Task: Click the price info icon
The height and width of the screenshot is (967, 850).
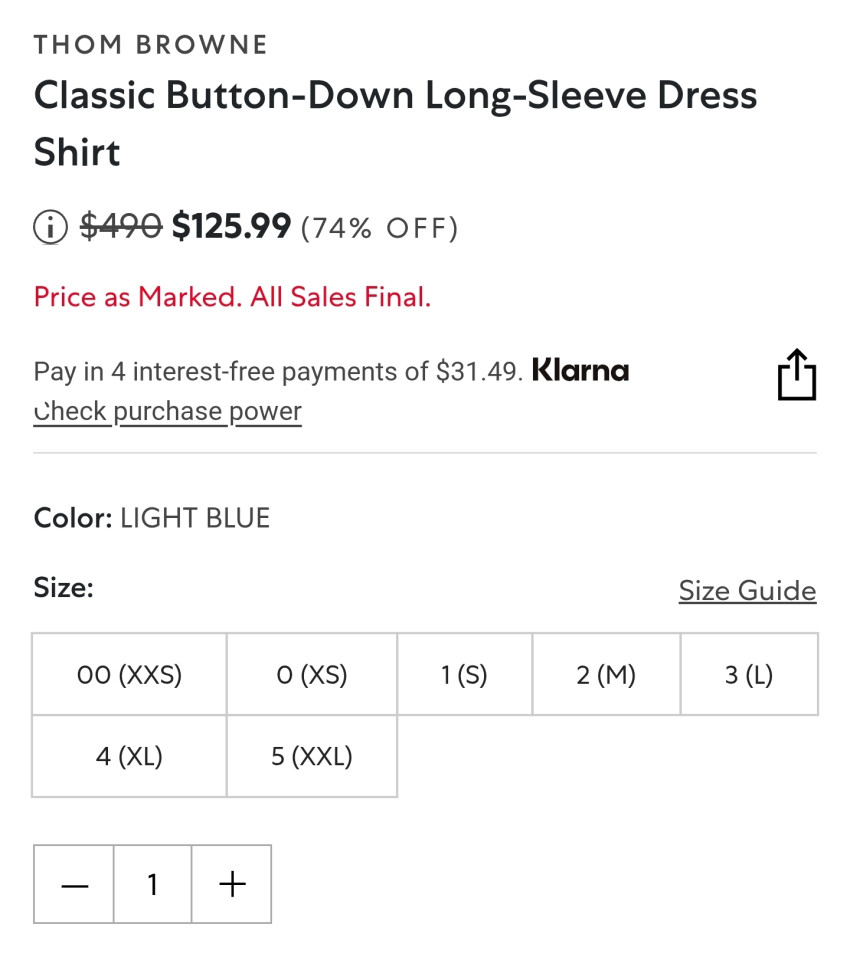Action: click(50, 228)
